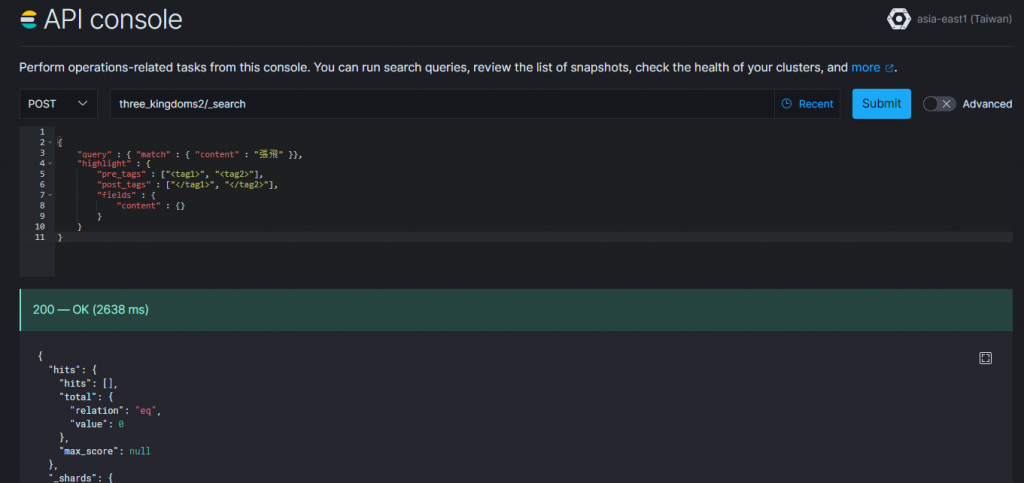The width and height of the screenshot is (1024, 483).
Task: Open the Recent requests list
Action: coord(806,104)
